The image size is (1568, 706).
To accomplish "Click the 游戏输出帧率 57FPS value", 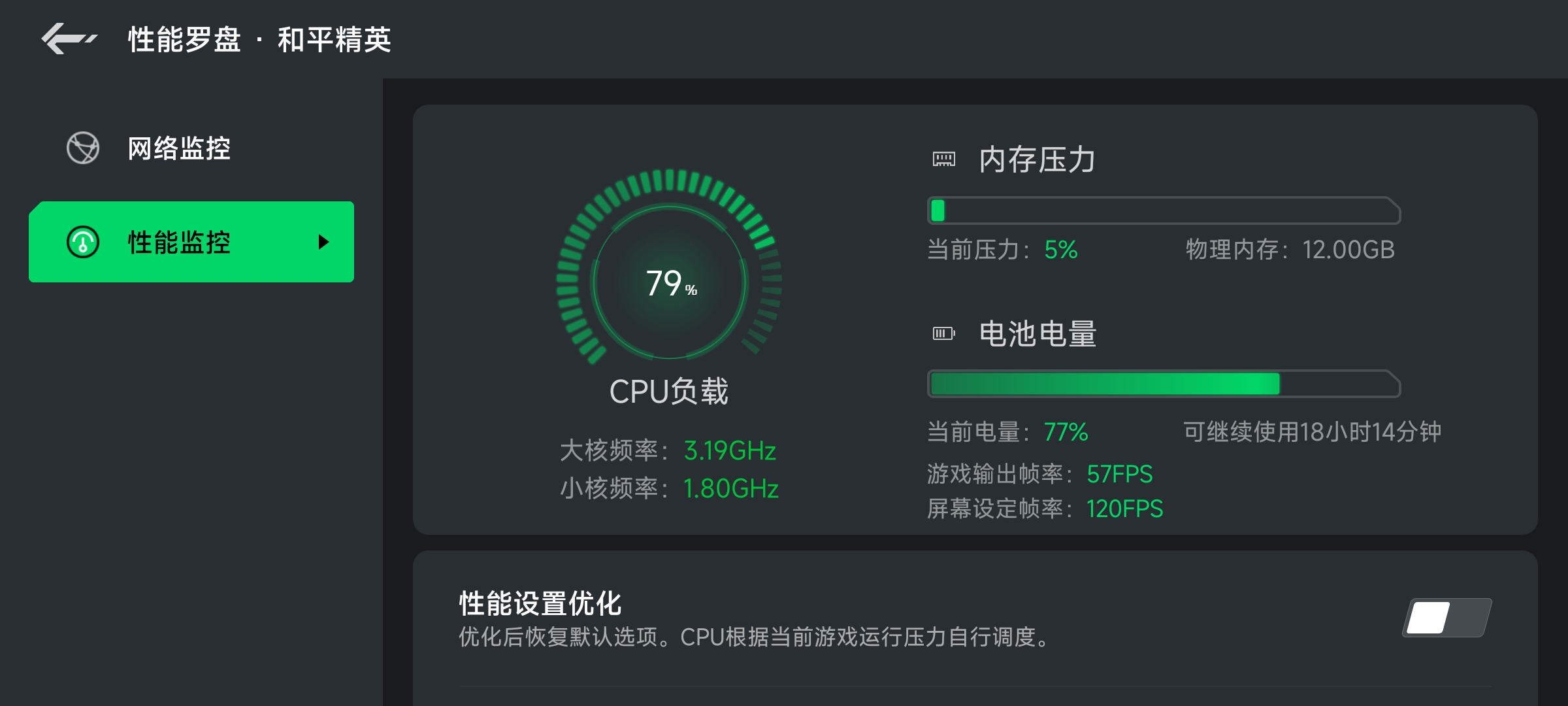I will 1120,474.
